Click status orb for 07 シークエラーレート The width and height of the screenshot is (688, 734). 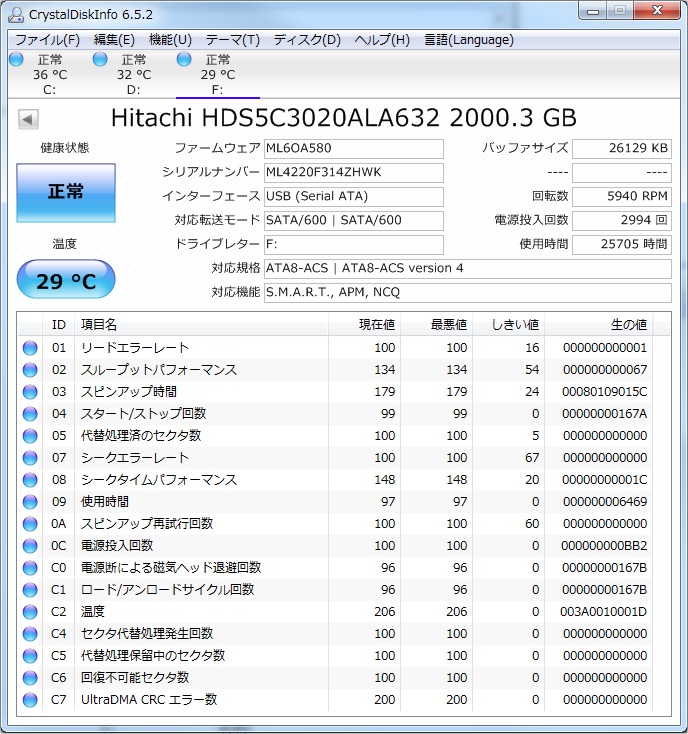pyautogui.click(x=30, y=458)
